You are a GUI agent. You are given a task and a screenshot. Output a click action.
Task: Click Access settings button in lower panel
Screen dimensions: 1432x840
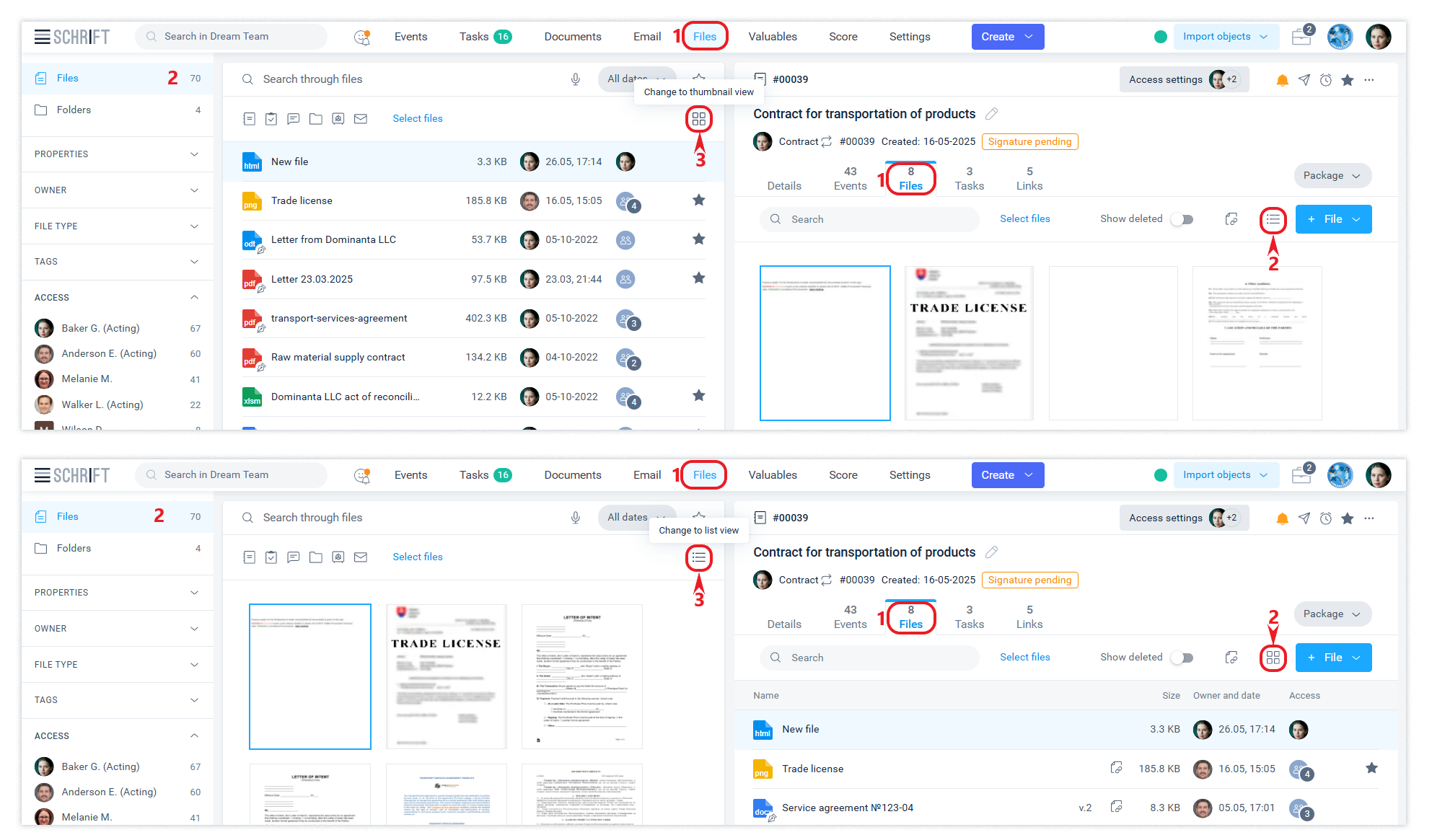coord(1165,518)
